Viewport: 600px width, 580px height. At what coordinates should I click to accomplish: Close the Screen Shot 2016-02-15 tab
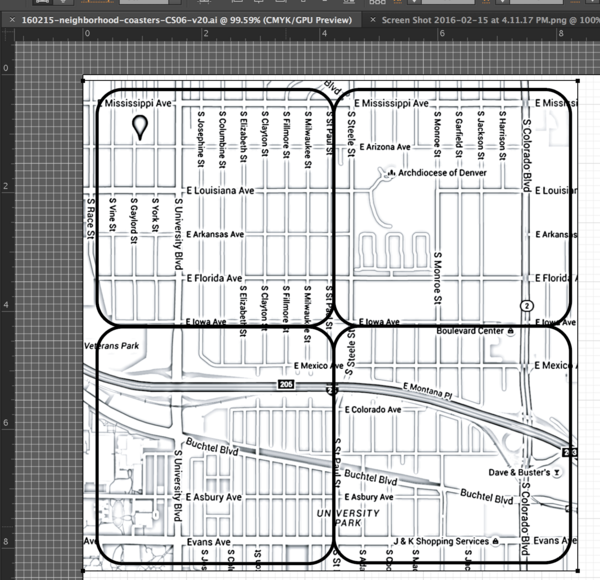click(x=373, y=19)
